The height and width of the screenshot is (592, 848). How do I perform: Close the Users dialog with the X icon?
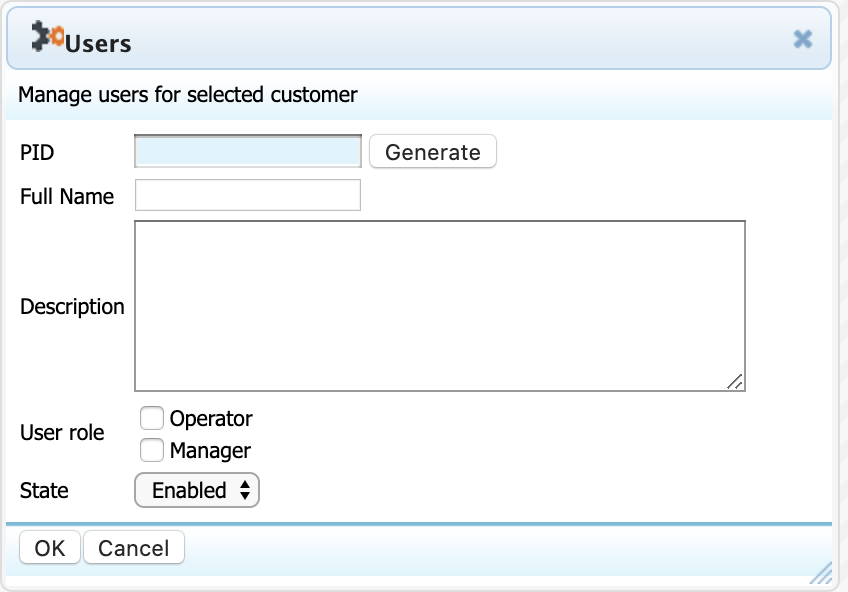802,39
